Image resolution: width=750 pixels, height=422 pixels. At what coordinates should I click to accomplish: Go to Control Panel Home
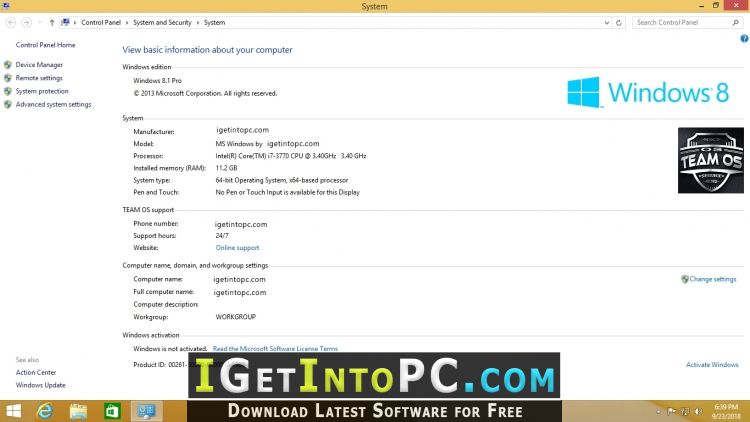click(45, 45)
